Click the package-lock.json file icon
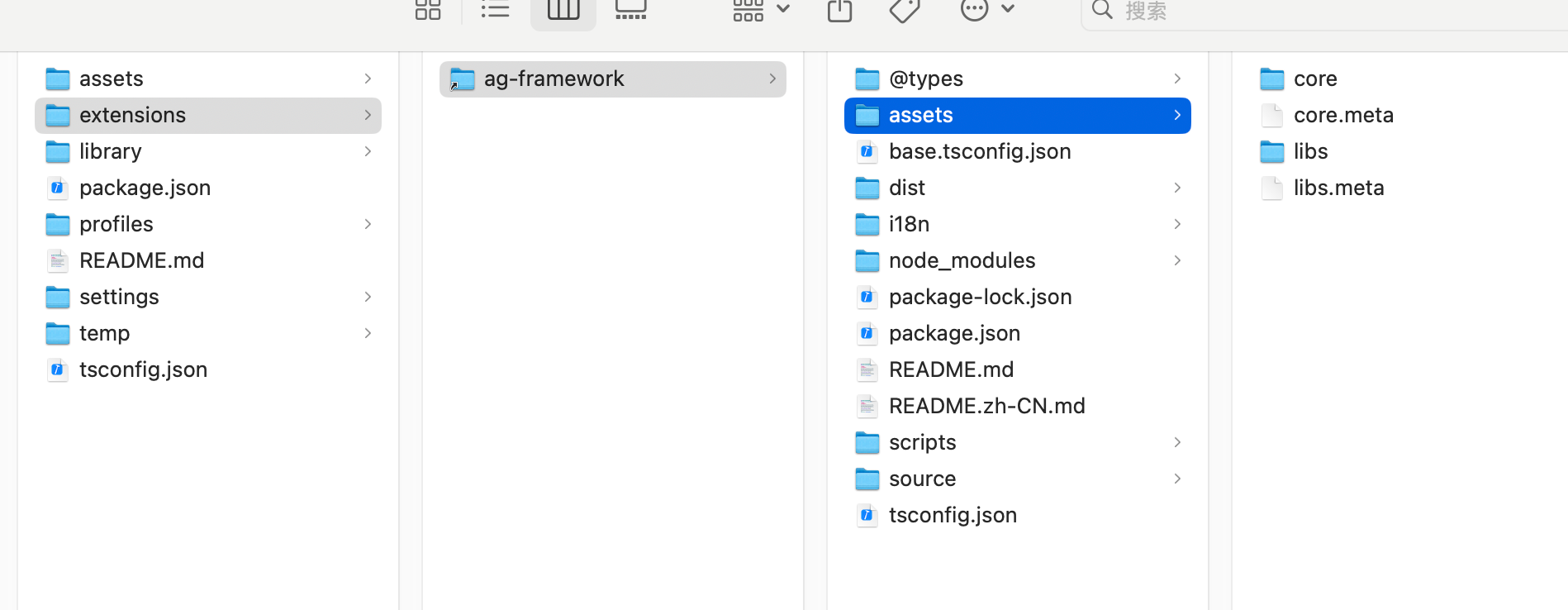The image size is (1568, 610). 867,297
